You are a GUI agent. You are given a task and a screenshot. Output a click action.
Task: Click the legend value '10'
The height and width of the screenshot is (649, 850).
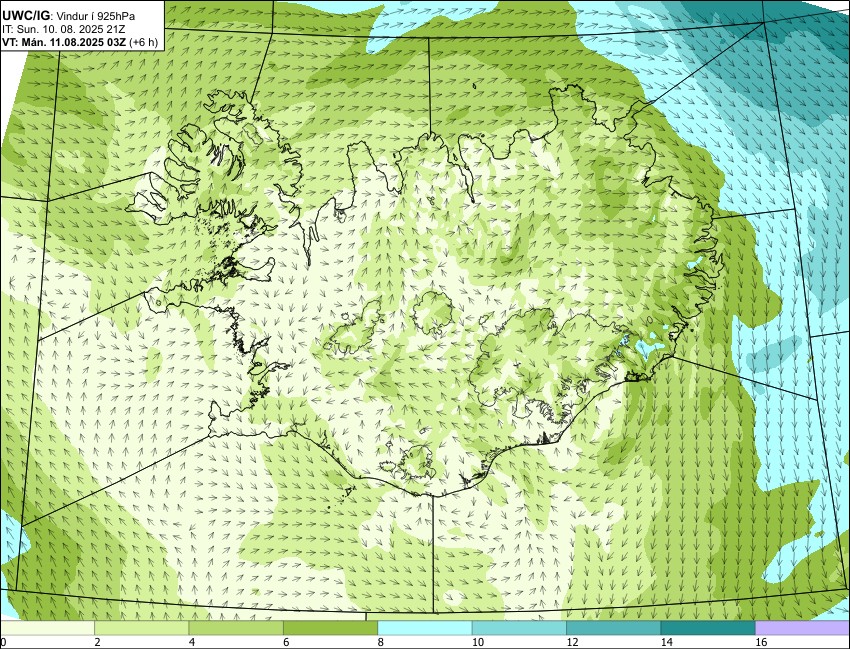click(x=478, y=642)
